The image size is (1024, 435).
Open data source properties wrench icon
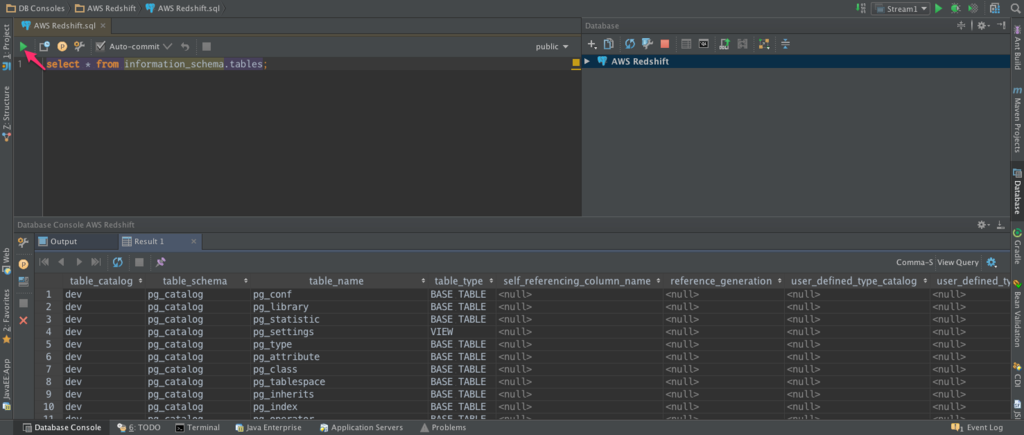pos(647,44)
